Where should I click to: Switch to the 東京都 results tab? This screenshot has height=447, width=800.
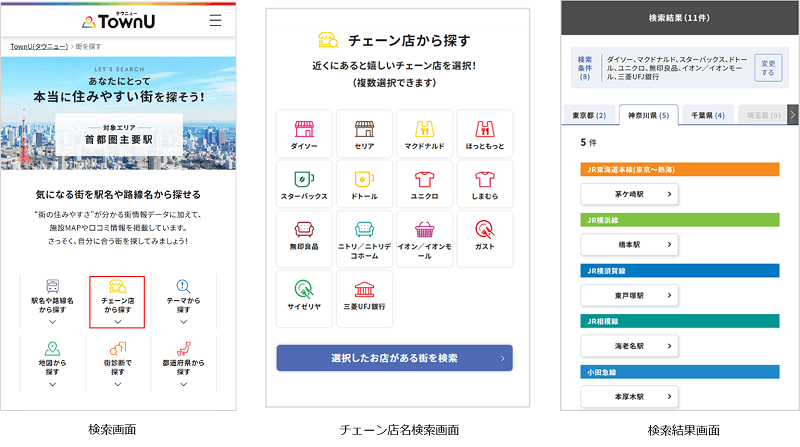(x=590, y=115)
